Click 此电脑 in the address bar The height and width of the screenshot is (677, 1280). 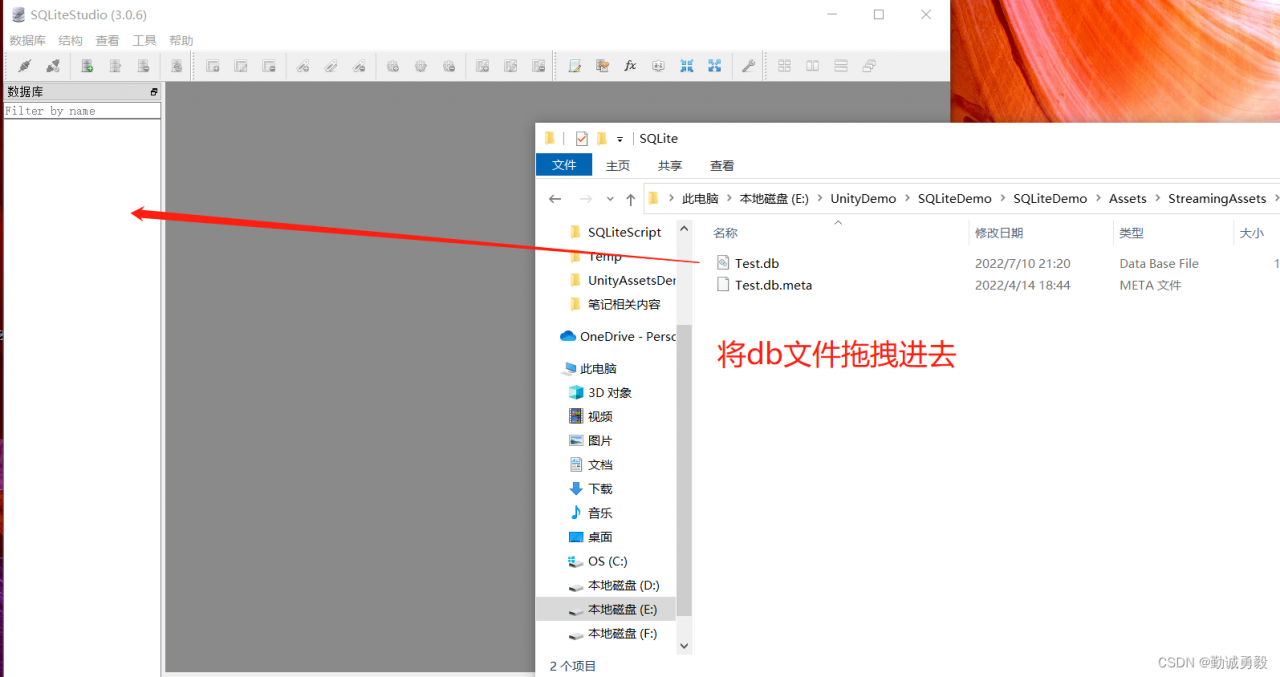click(x=700, y=199)
